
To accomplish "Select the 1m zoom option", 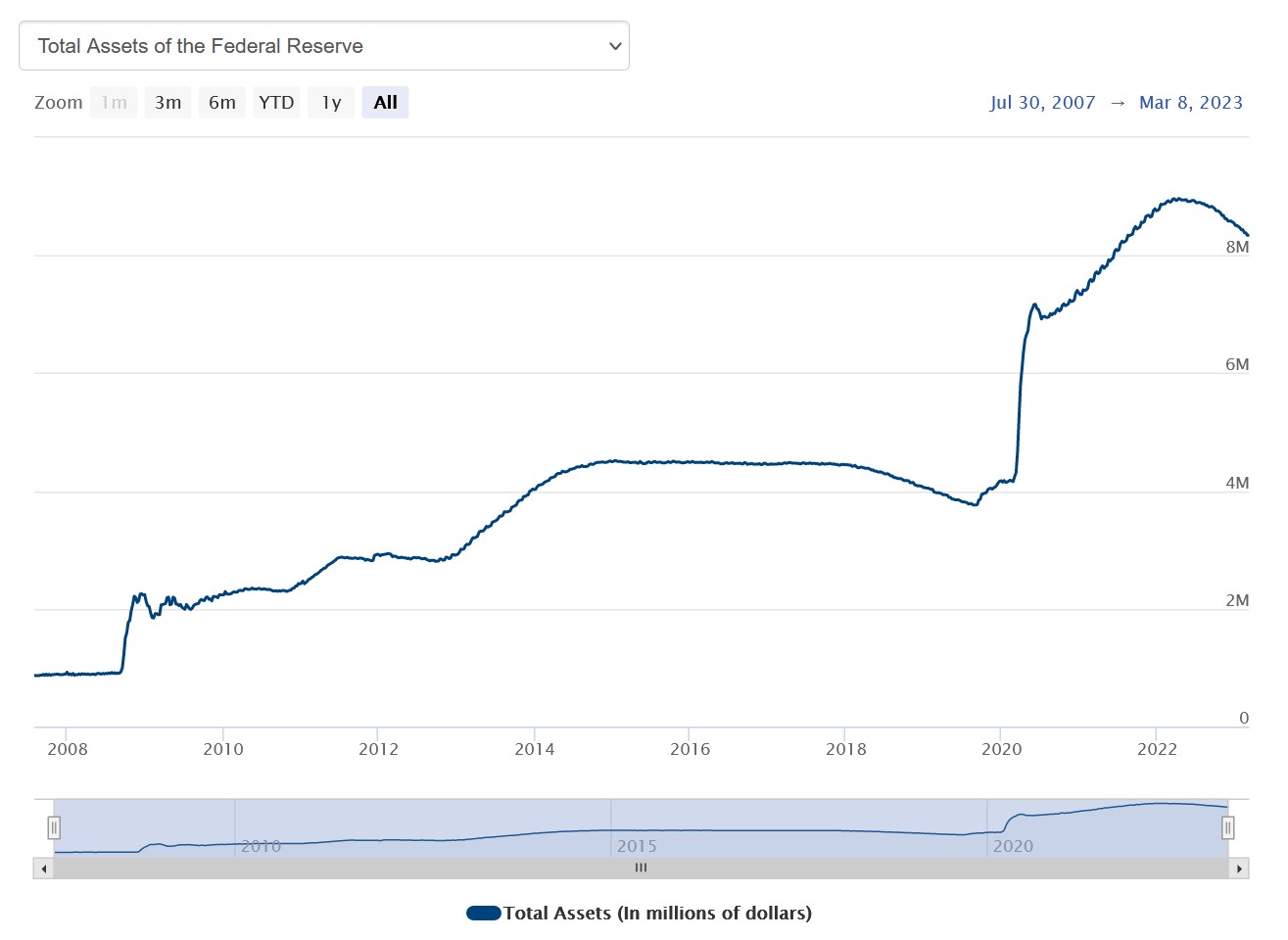I will click(114, 103).
